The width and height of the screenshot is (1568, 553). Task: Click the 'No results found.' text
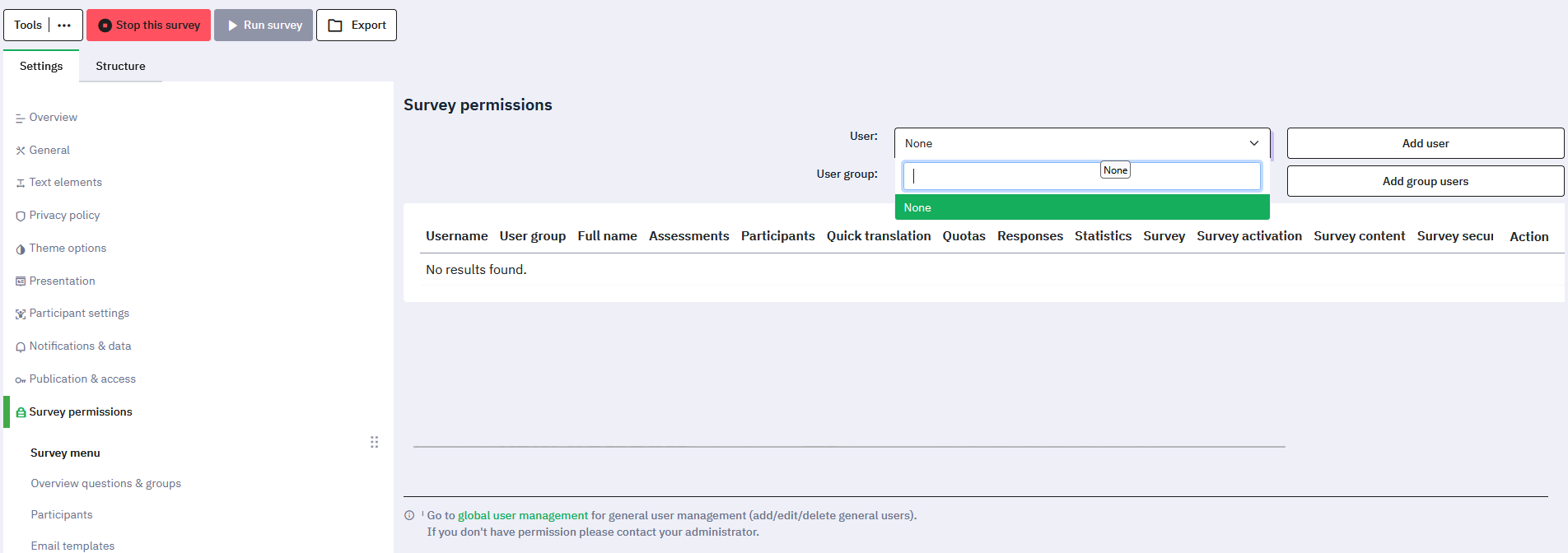tap(476, 270)
